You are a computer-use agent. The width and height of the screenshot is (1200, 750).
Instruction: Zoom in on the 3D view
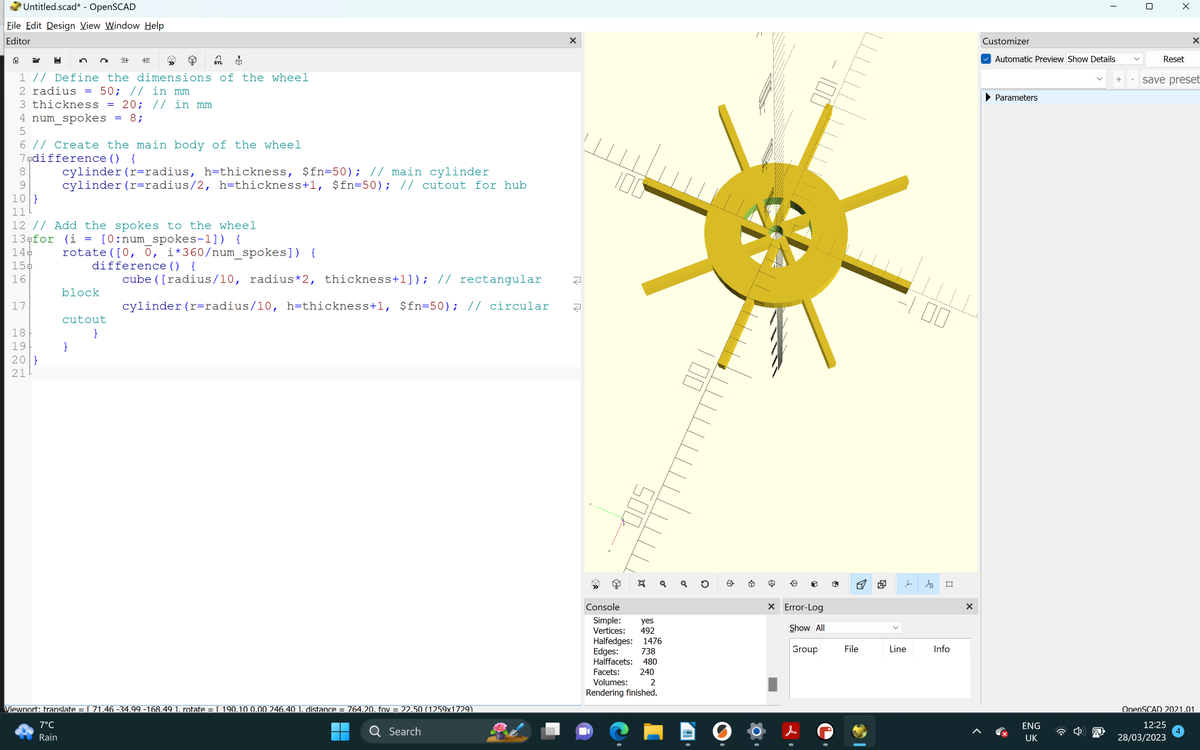click(x=663, y=584)
